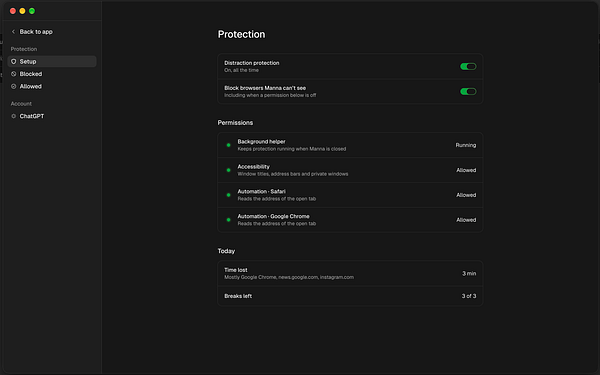Viewport: 600px width, 375px height.
Task: Toggle Distraction protection switch off
Action: (x=468, y=67)
